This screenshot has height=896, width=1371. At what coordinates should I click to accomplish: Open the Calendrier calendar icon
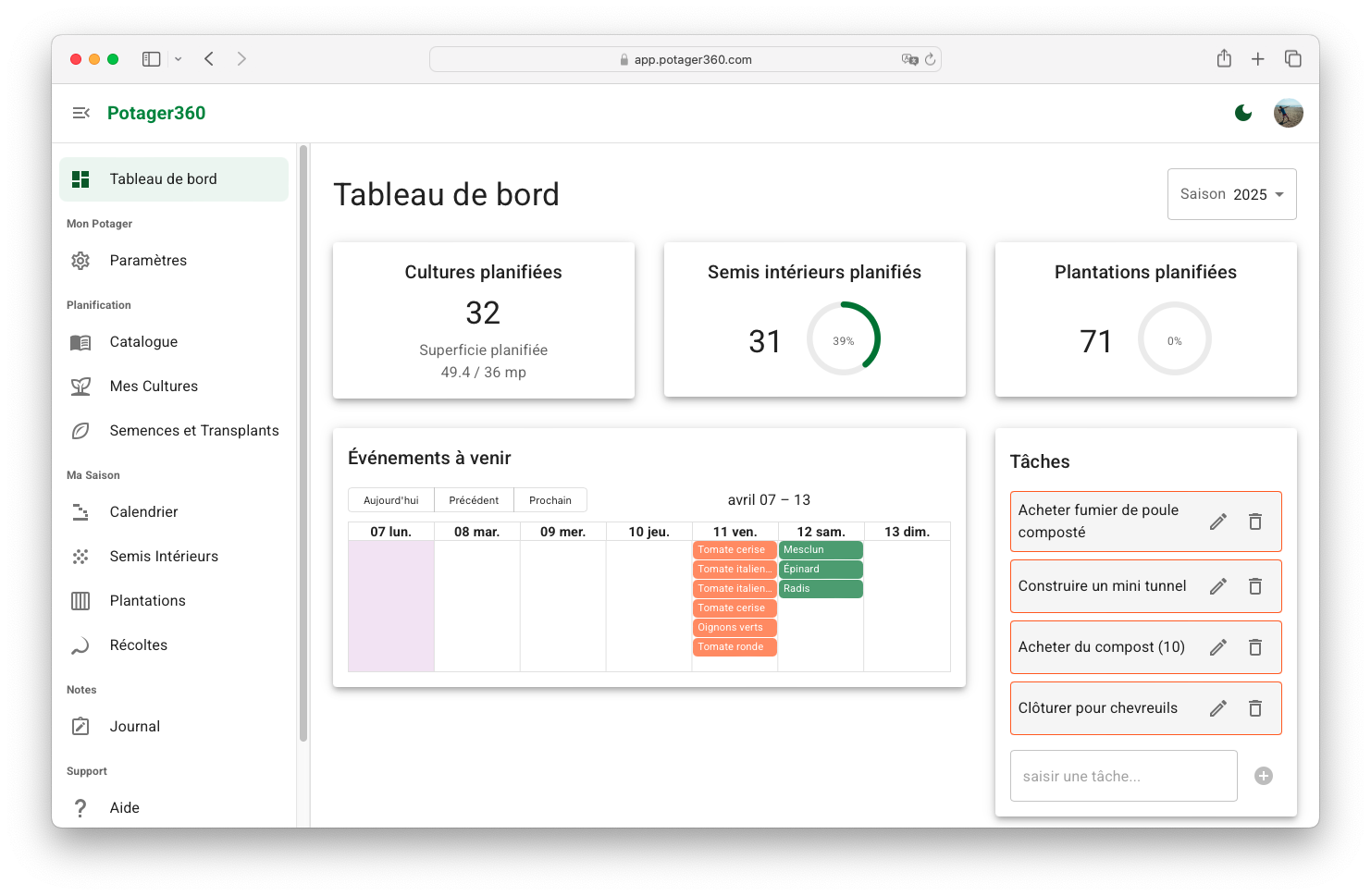tap(80, 511)
